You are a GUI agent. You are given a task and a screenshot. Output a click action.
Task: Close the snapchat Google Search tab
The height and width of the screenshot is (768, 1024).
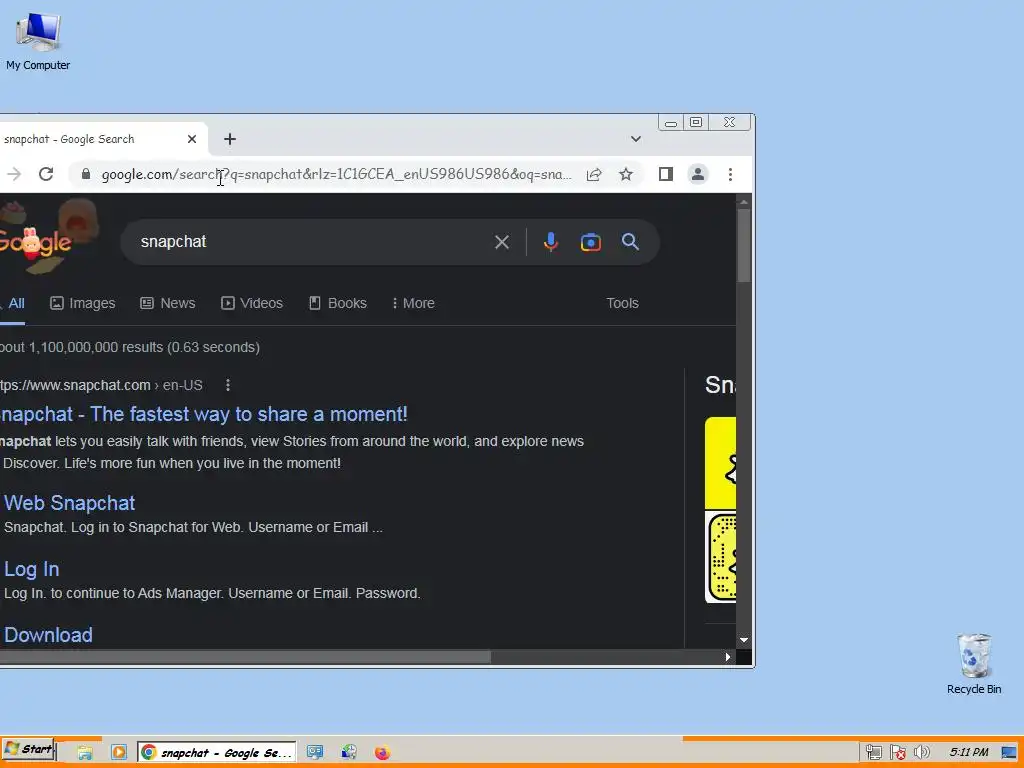tap(191, 139)
